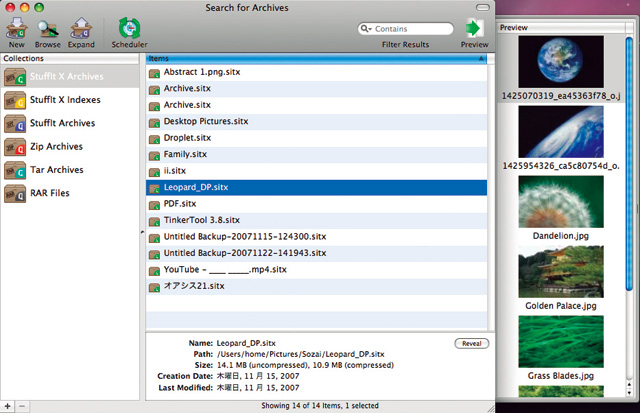Click the archive icon beside Abstract 1.png.sitx
640x413 pixels.
pos(154,73)
